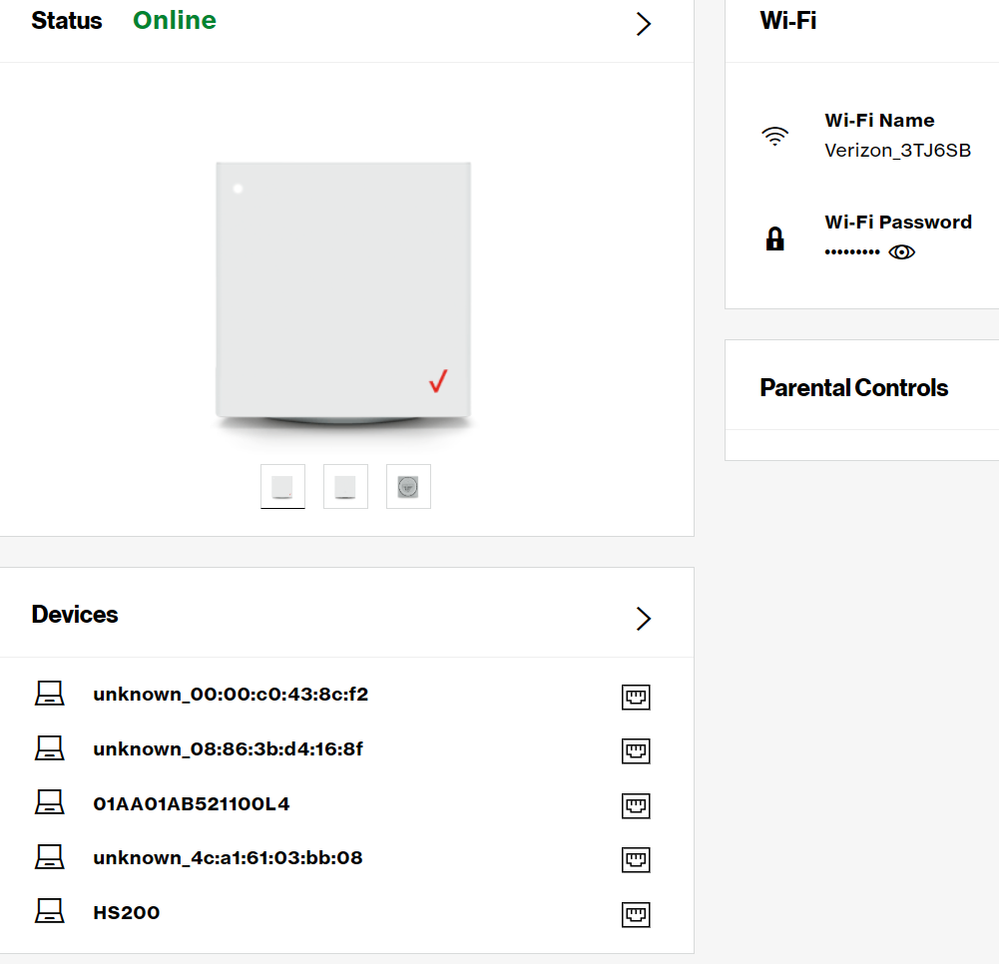This screenshot has height=964, width=999.
Task: Open device 01AA01AB521100L4 entry
Action: pyautogui.click(x=191, y=803)
